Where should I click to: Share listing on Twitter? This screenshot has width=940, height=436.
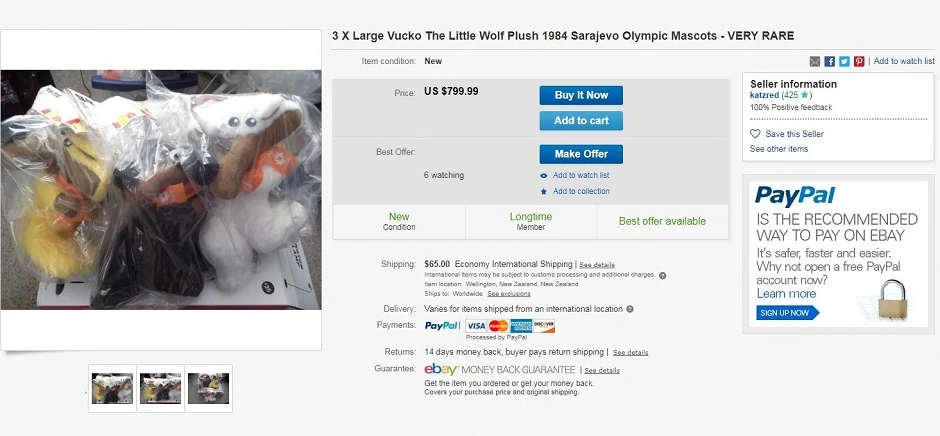coord(844,62)
